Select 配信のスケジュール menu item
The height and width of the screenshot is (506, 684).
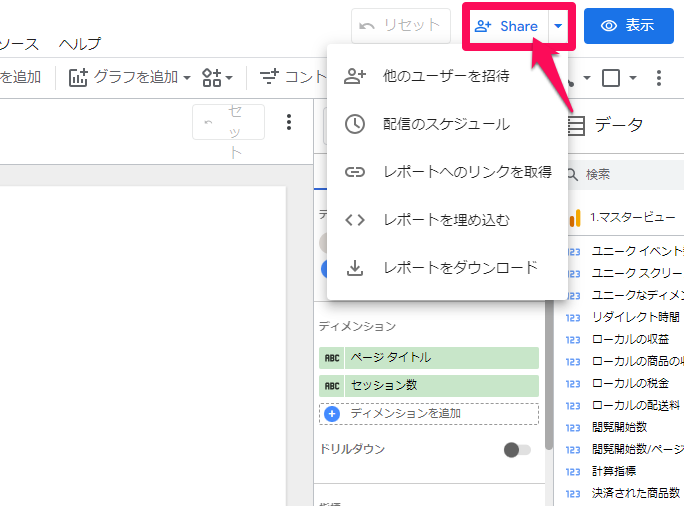[447, 124]
